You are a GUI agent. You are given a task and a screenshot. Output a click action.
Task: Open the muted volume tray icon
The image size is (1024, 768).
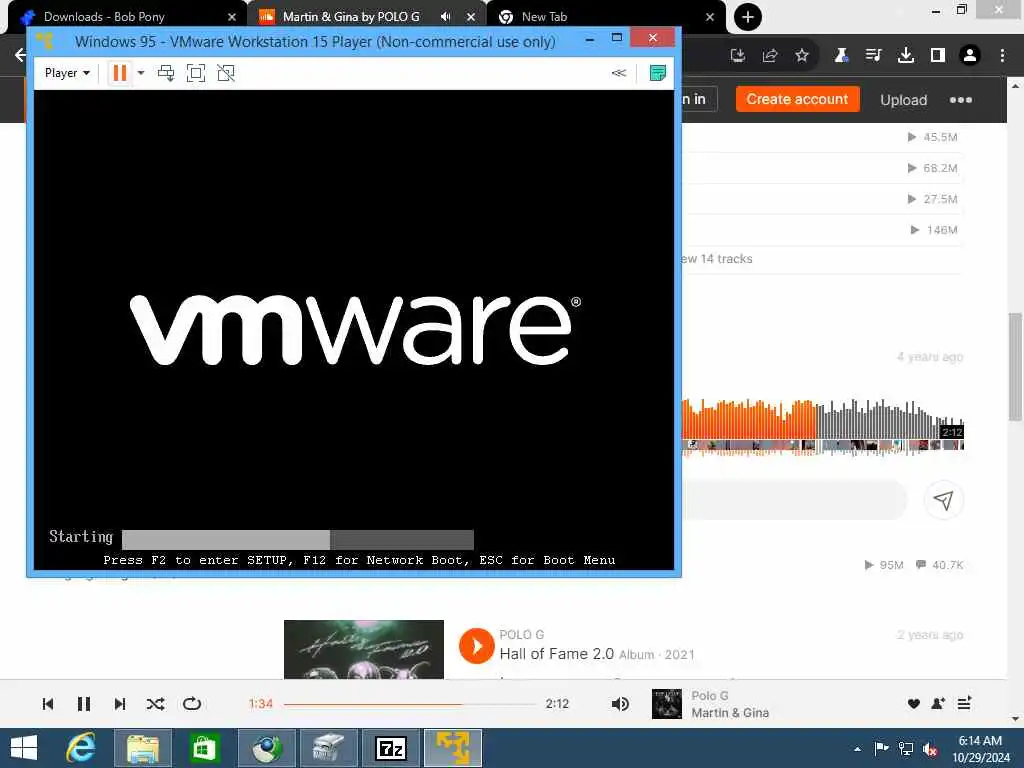click(931, 749)
